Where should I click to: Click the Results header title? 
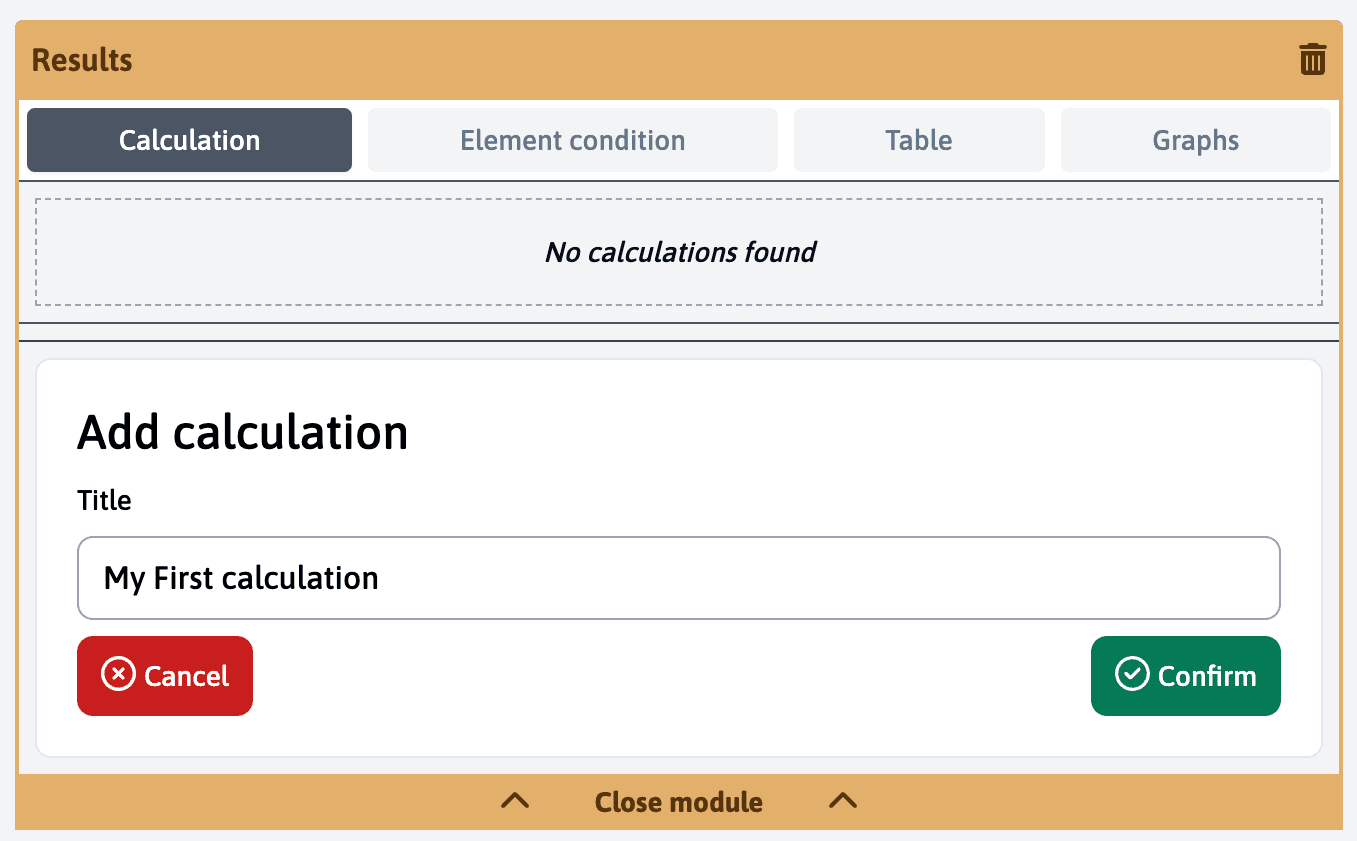pyautogui.click(x=80, y=60)
